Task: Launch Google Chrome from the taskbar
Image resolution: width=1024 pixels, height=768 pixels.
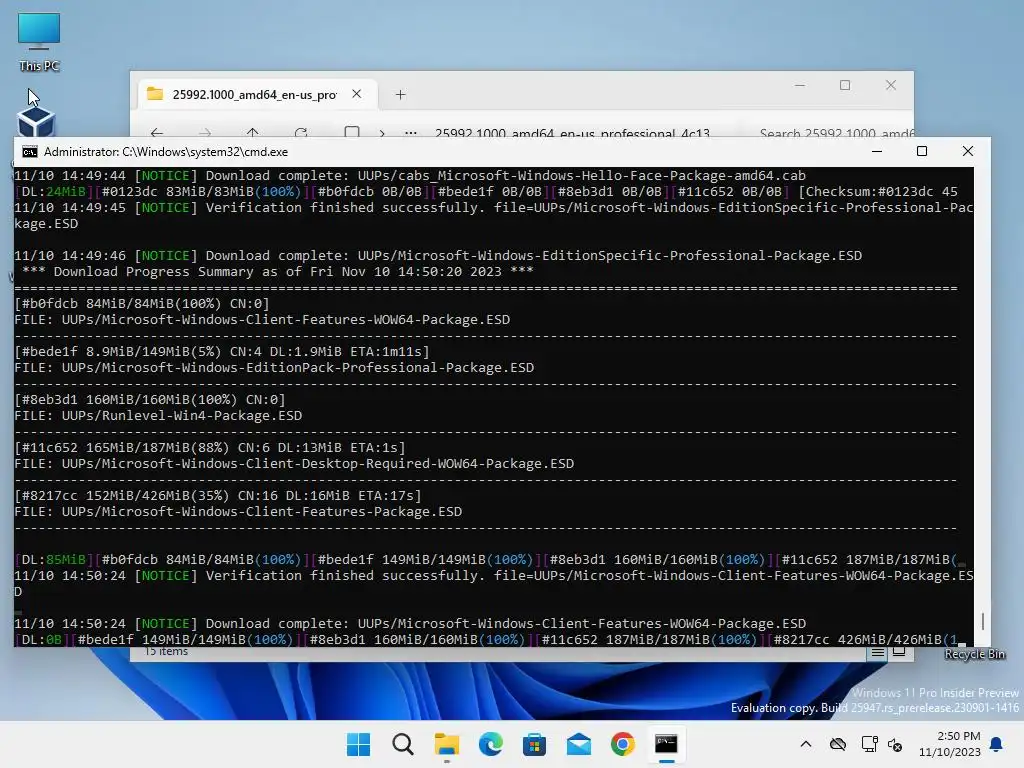Action: coord(622,744)
